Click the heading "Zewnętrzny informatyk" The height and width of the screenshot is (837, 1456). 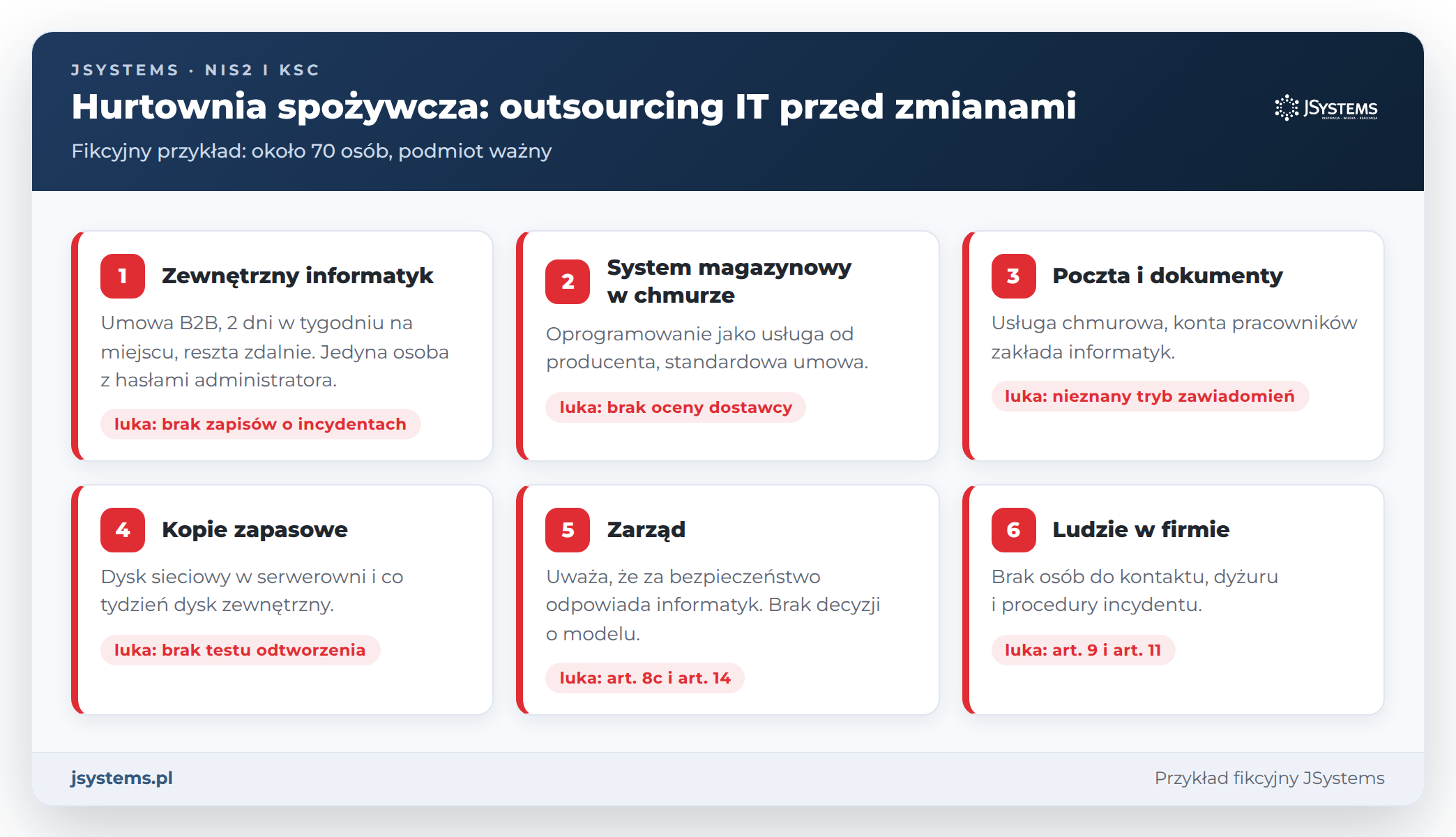pos(298,276)
